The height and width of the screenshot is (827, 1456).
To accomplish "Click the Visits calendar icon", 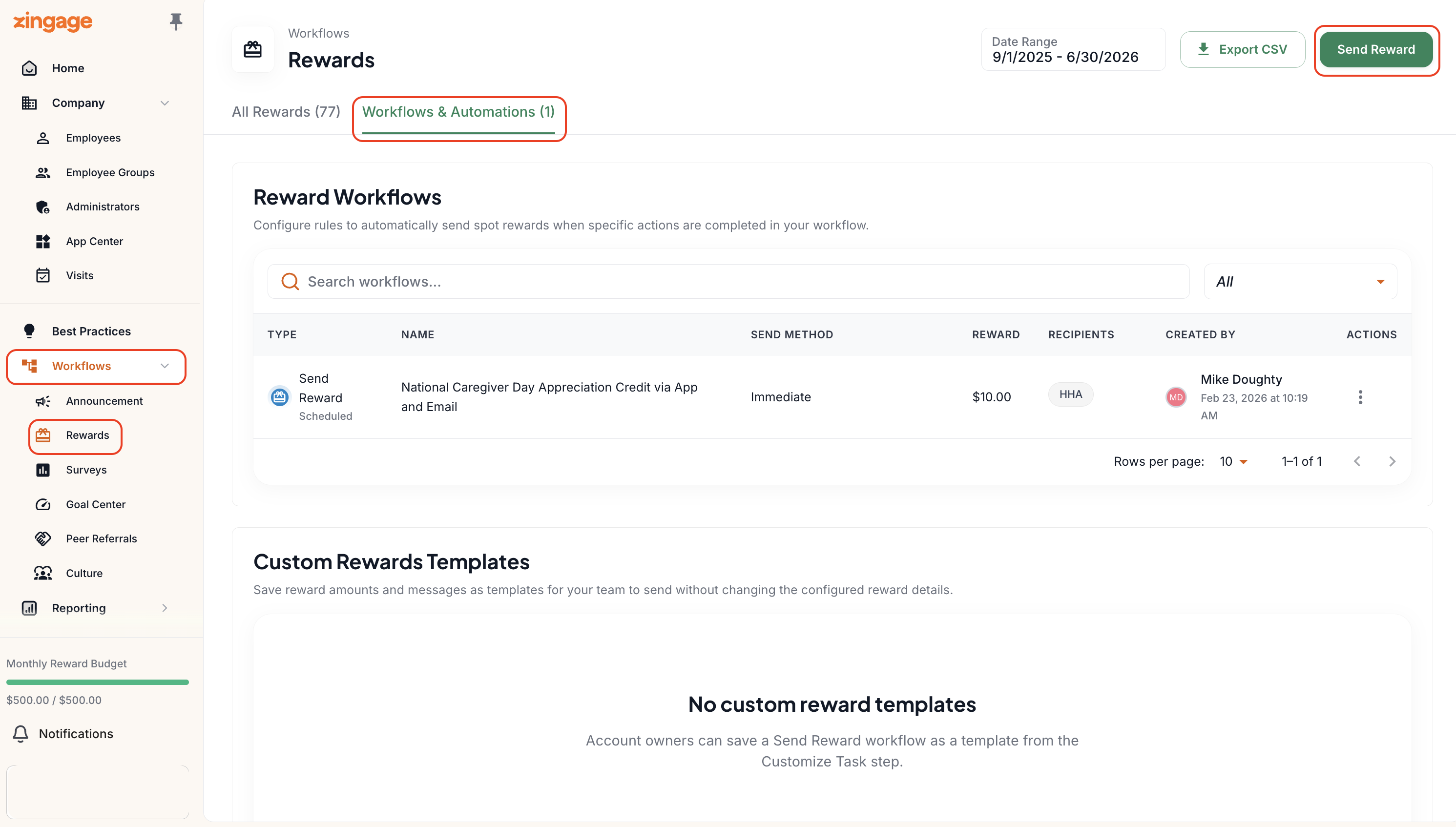I will coord(43,275).
